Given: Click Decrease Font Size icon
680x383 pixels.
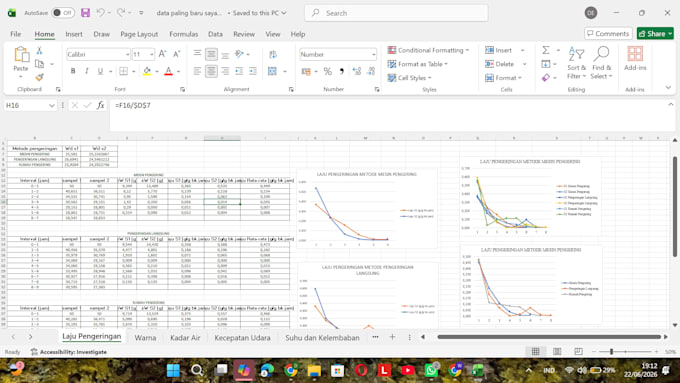Looking at the screenshot, I should click(177, 54).
